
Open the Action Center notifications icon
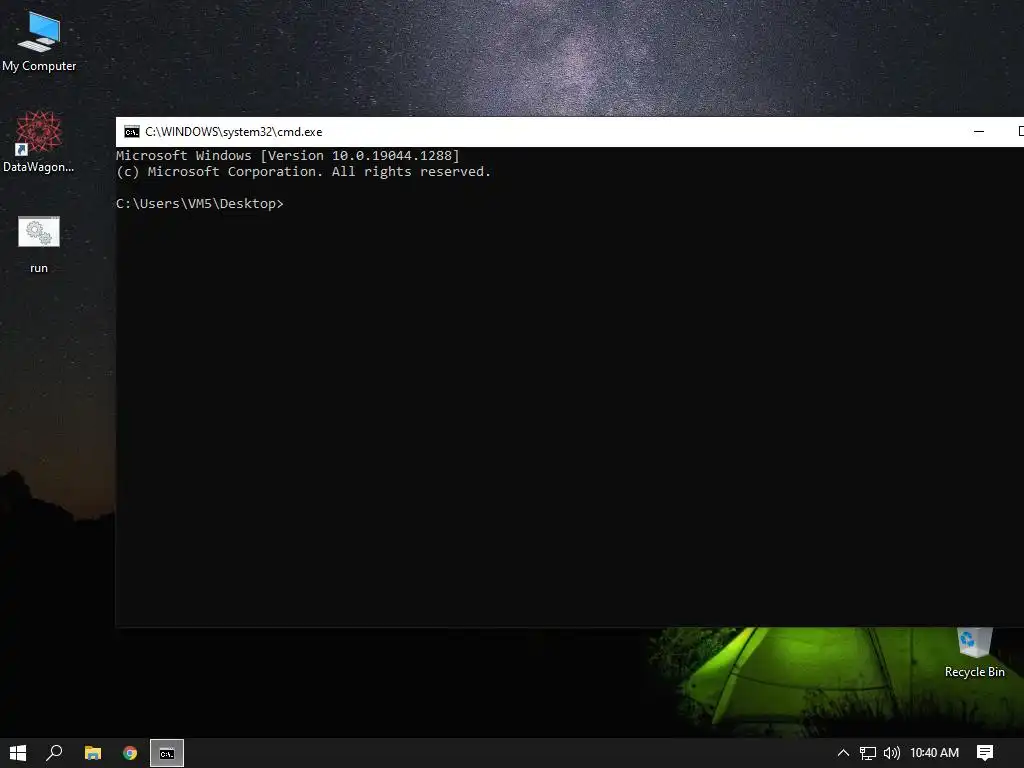tap(985, 753)
